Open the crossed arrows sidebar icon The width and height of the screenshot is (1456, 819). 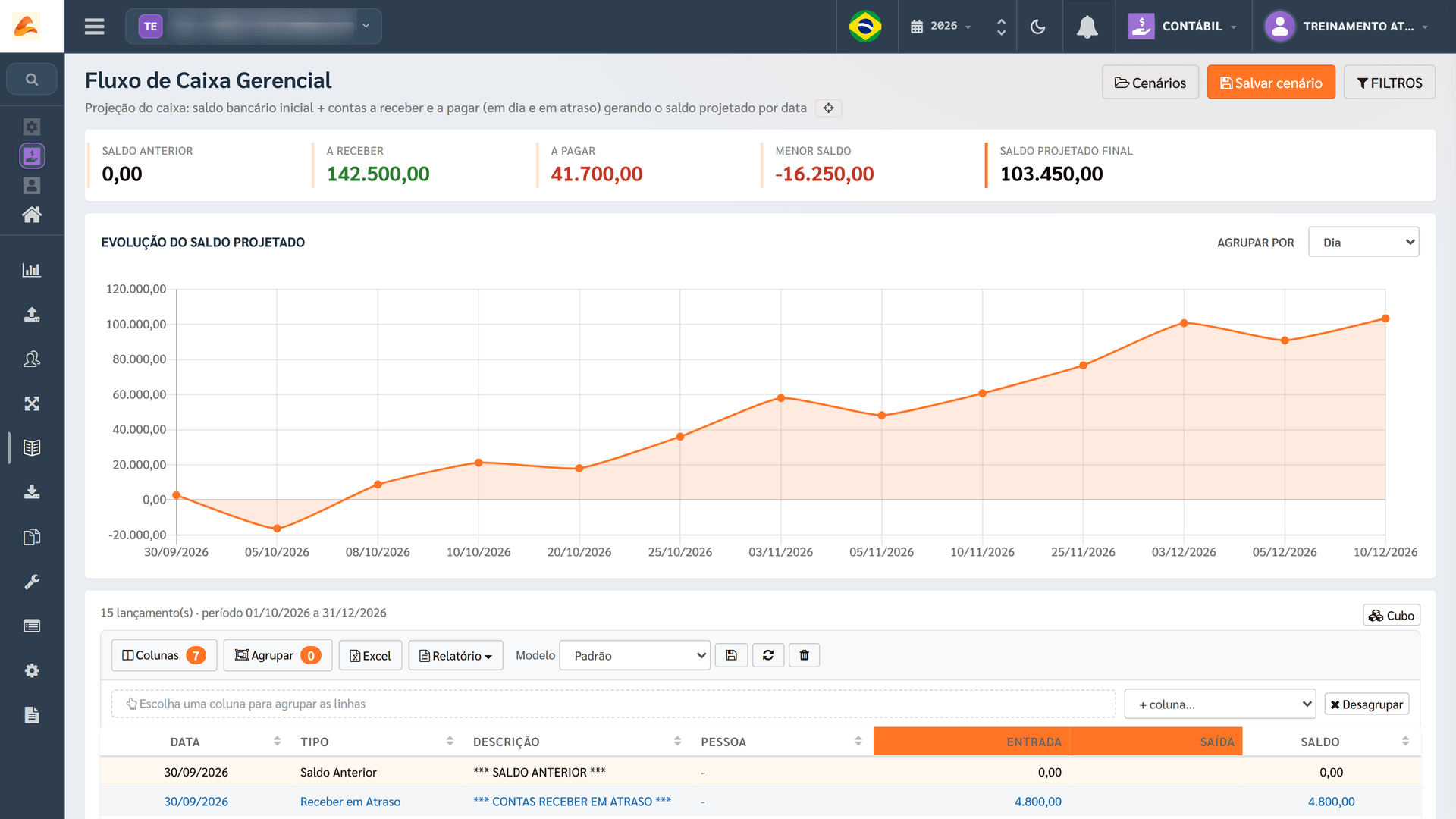click(32, 403)
